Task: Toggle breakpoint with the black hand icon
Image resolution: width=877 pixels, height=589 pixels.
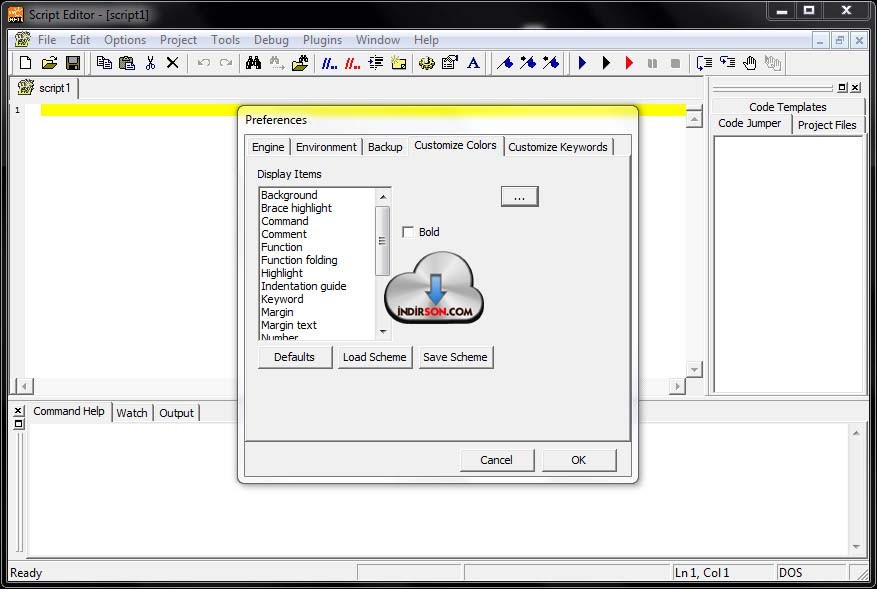Action: tap(750, 63)
